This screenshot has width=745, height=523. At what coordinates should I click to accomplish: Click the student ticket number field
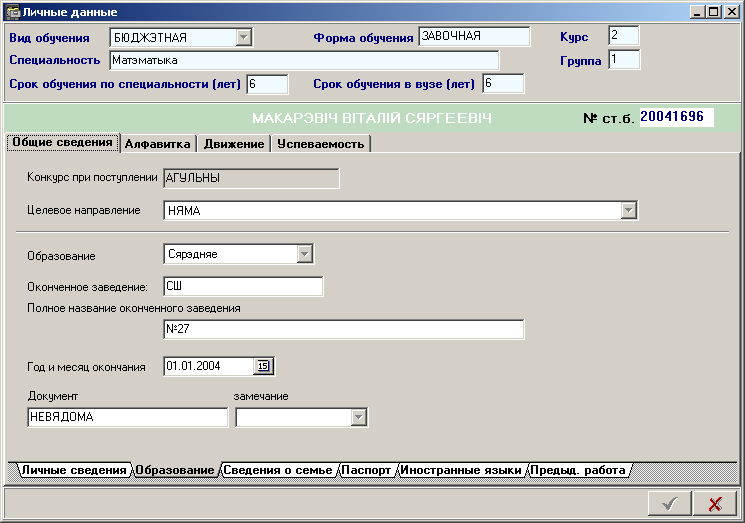tap(676, 117)
